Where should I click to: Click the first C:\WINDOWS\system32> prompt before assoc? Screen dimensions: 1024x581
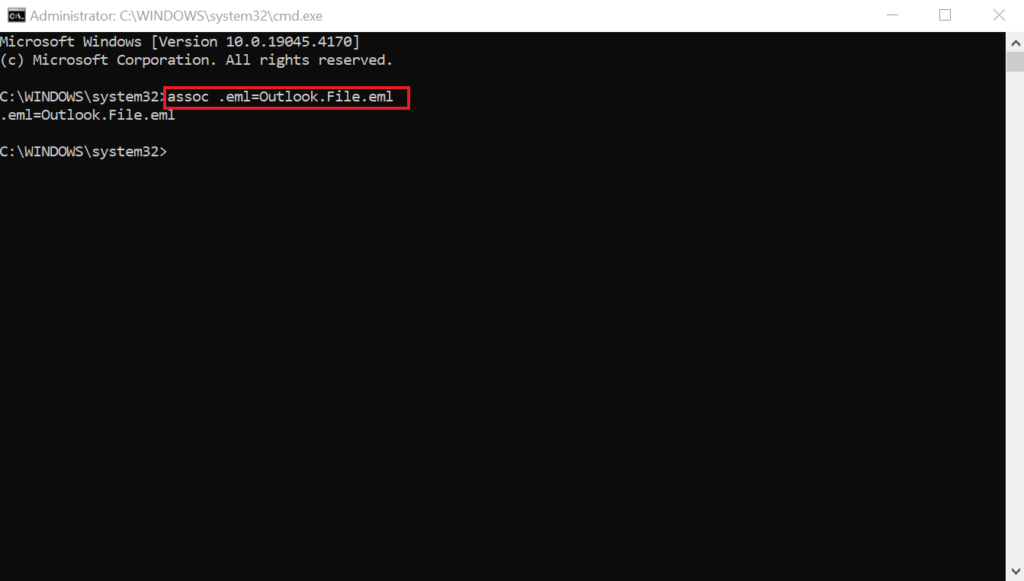click(81, 97)
